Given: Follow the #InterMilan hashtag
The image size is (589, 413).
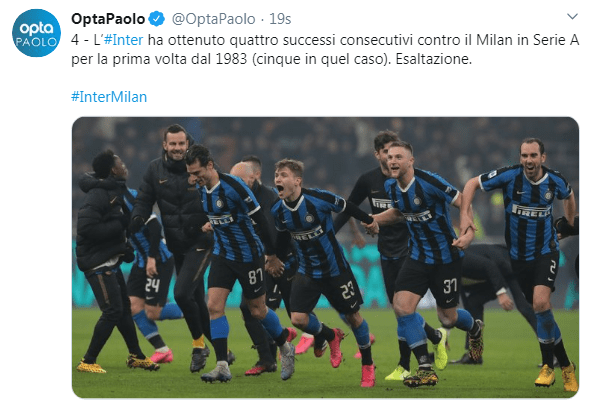Looking at the screenshot, I should 109,97.
